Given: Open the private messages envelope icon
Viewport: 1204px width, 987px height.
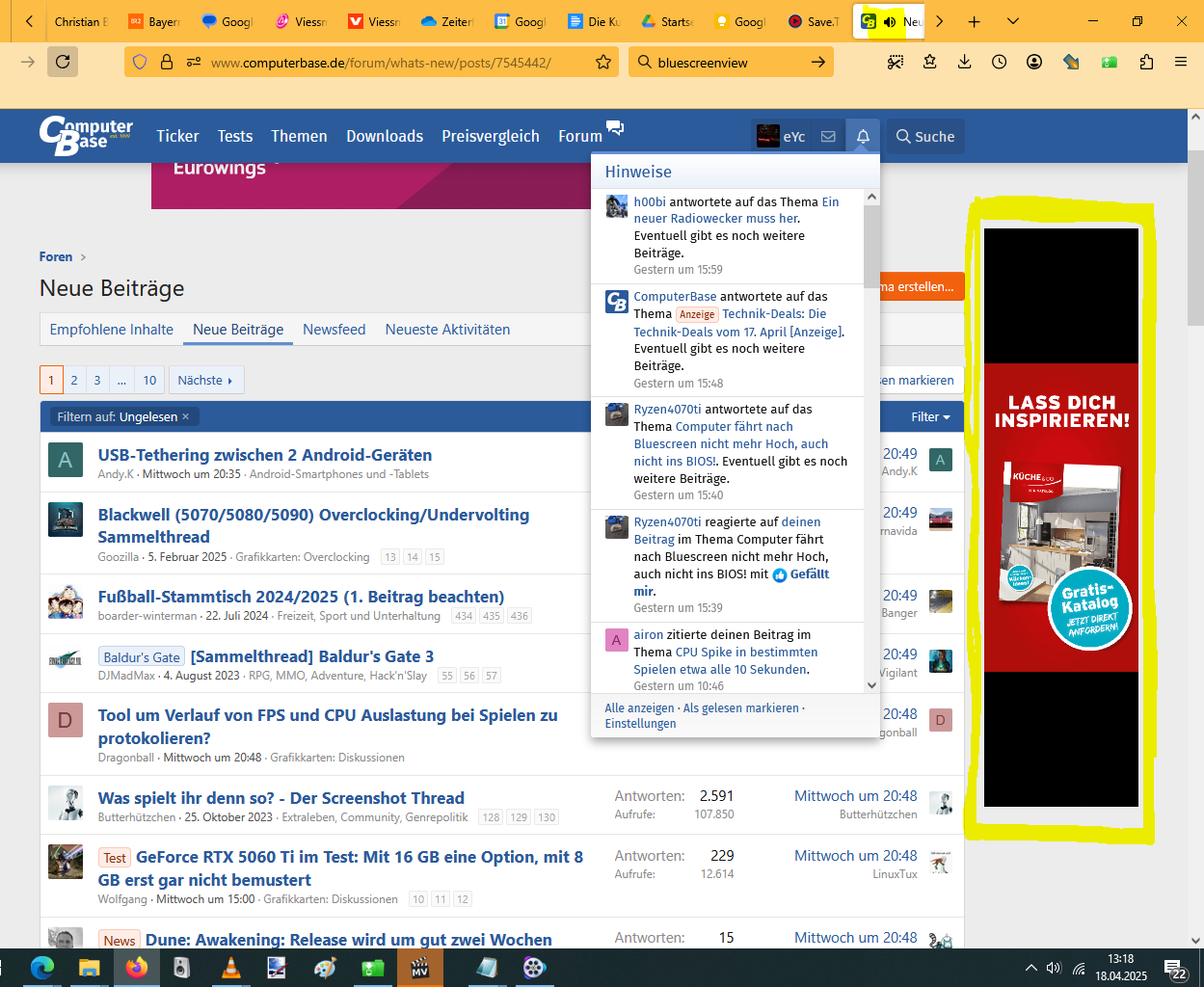Looking at the screenshot, I should point(828,137).
